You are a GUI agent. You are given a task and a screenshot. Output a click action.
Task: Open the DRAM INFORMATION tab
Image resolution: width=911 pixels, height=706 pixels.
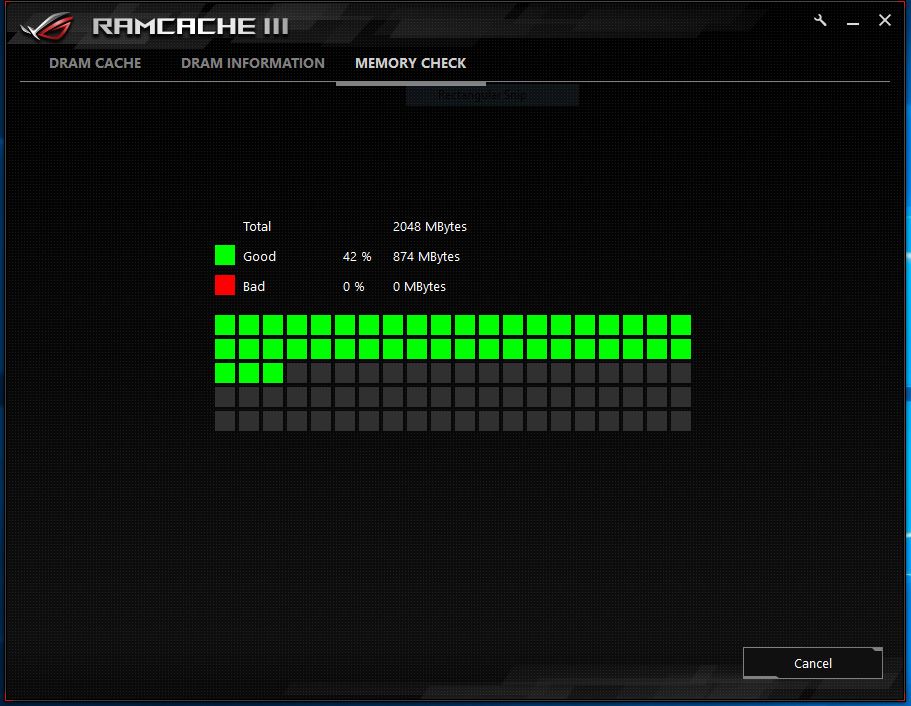[x=253, y=63]
